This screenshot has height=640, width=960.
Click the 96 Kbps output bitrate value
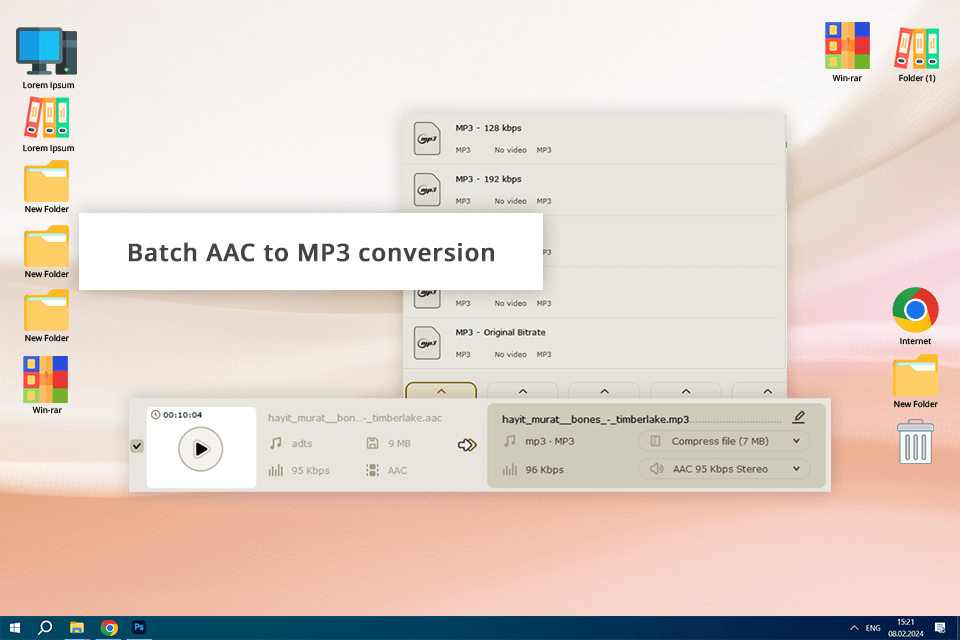coord(544,470)
